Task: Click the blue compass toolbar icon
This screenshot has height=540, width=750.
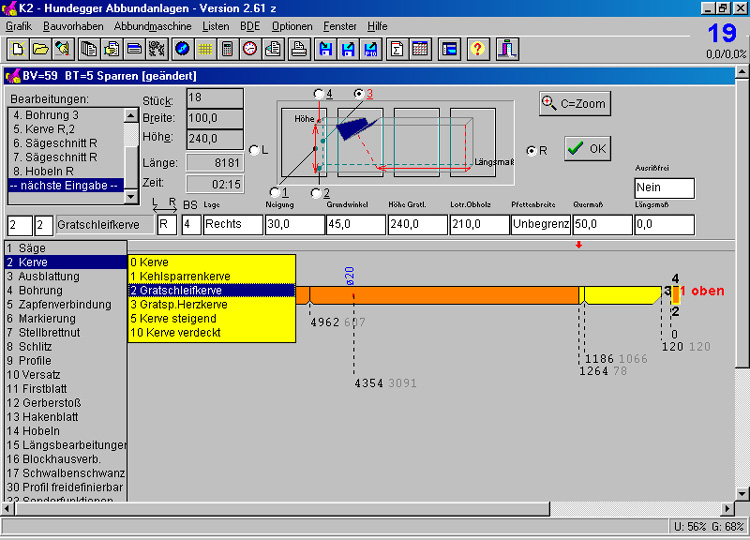Action: (x=182, y=49)
